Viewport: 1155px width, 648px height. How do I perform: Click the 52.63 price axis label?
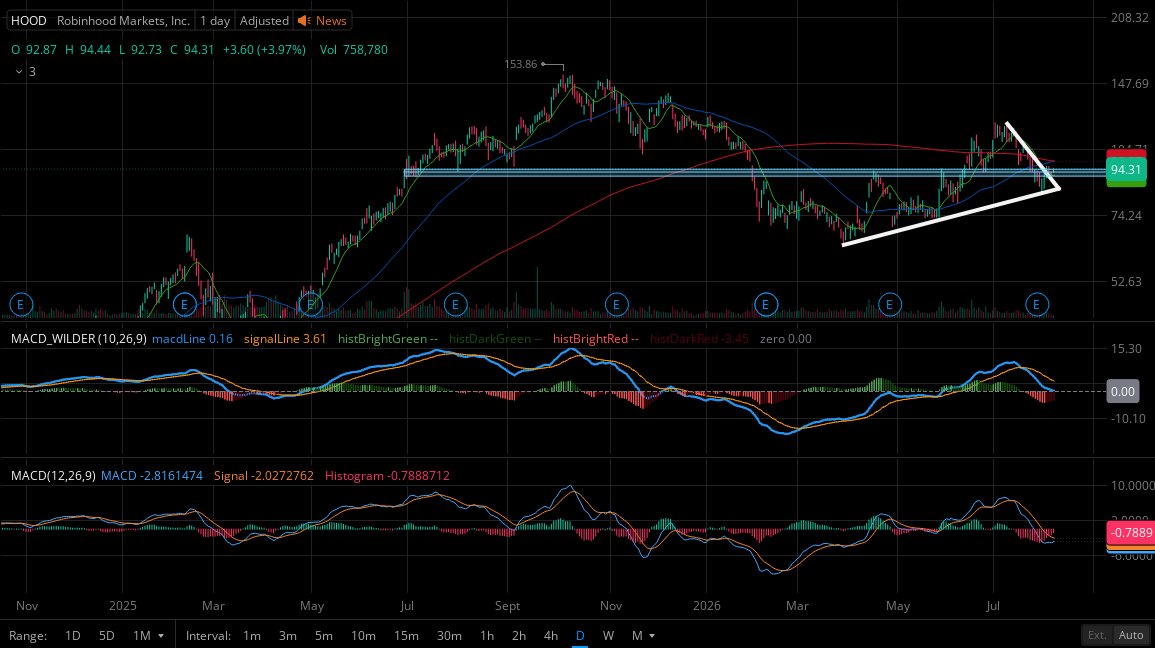[x=1126, y=282]
